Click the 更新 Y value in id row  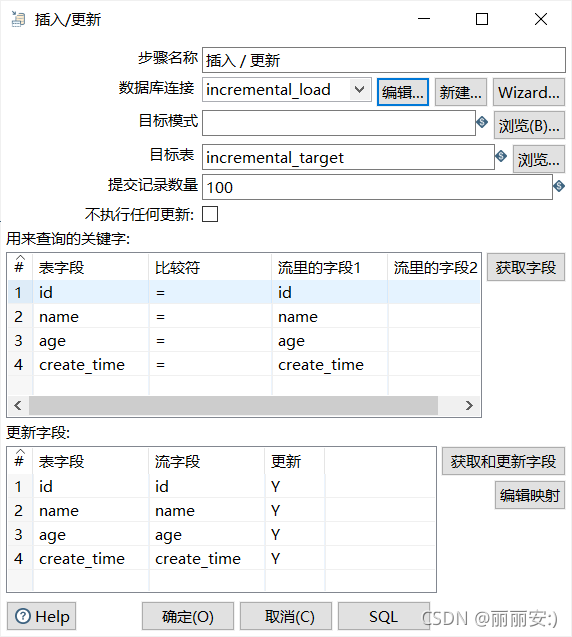295,486
